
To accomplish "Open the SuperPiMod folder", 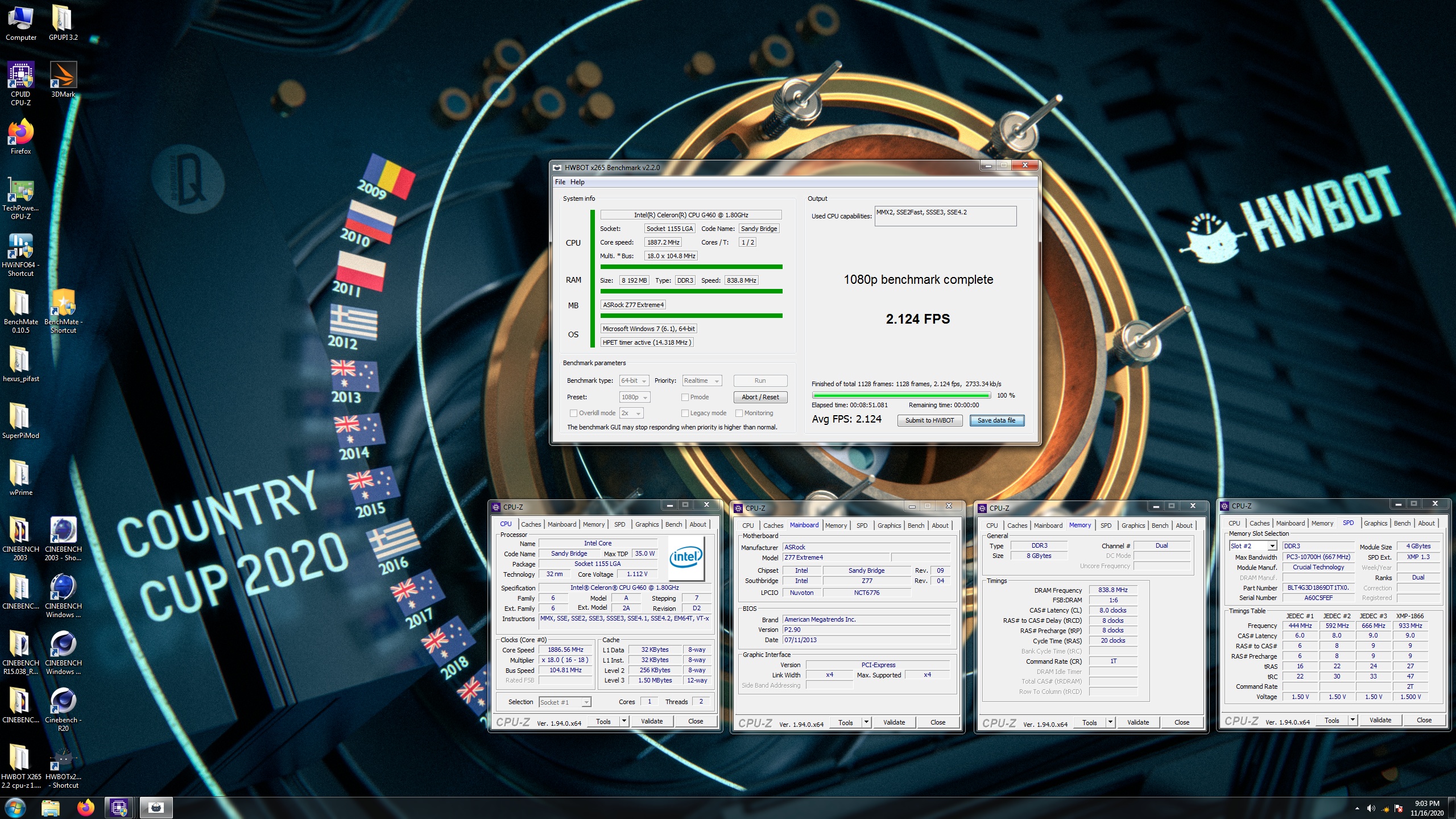I will tap(21, 421).
